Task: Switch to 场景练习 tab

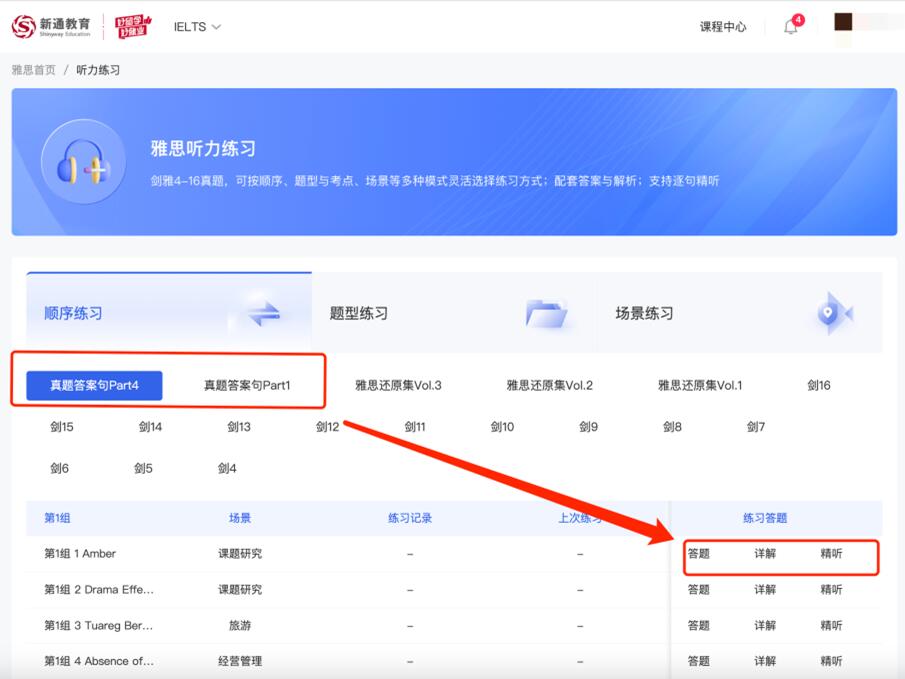Action: click(740, 312)
